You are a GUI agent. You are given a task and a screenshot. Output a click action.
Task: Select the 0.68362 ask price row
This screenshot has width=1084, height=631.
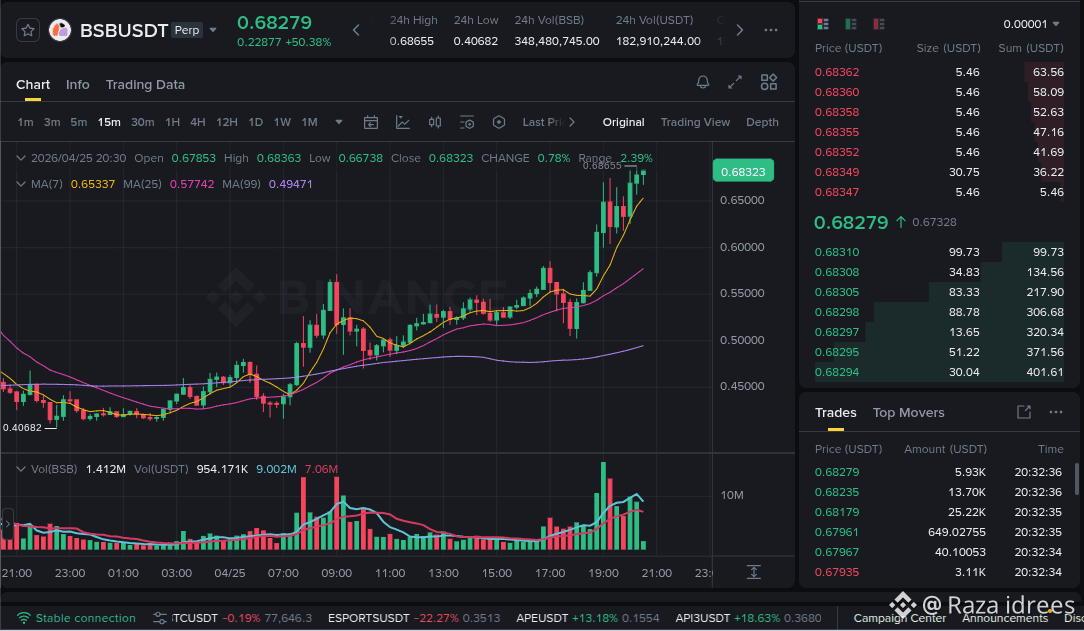939,72
